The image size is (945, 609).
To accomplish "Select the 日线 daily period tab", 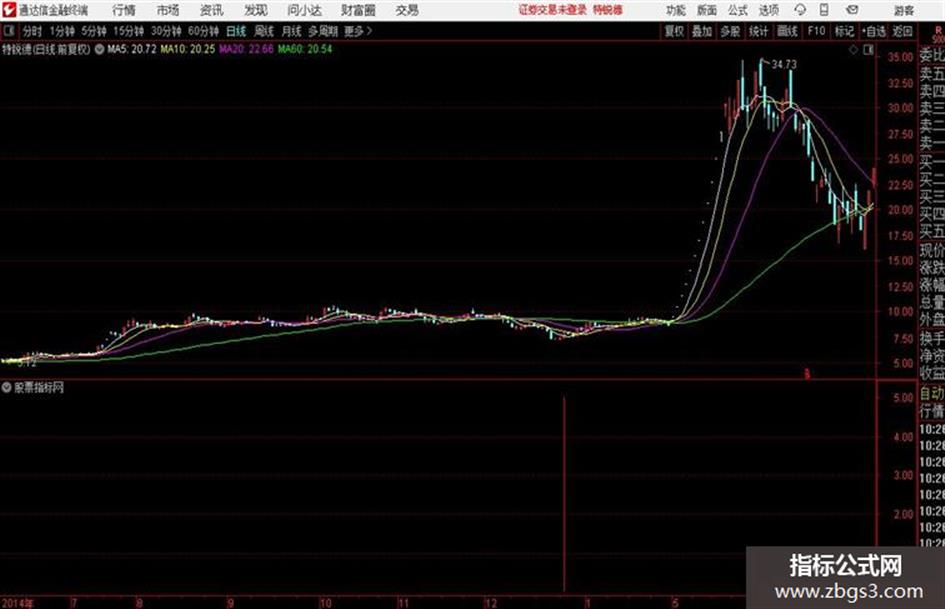I will coord(236,31).
